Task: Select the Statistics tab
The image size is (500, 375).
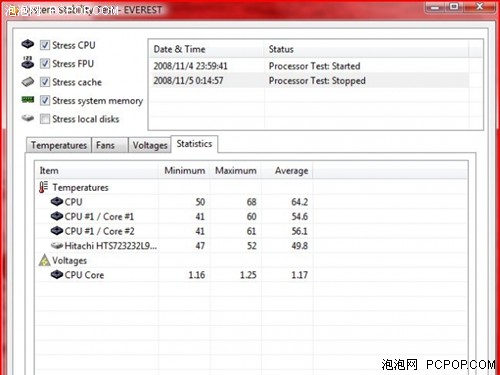Action: (194, 144)
